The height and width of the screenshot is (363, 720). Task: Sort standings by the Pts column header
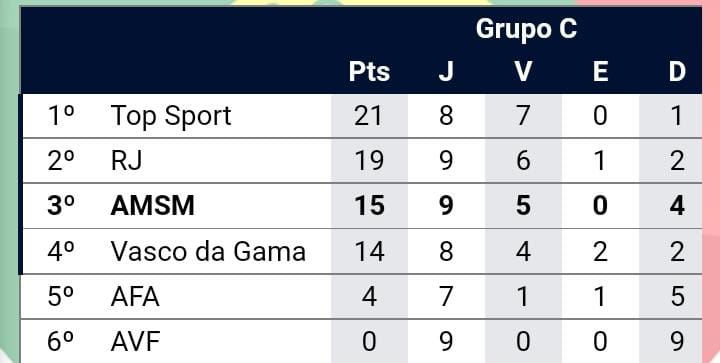coord(369,72)
